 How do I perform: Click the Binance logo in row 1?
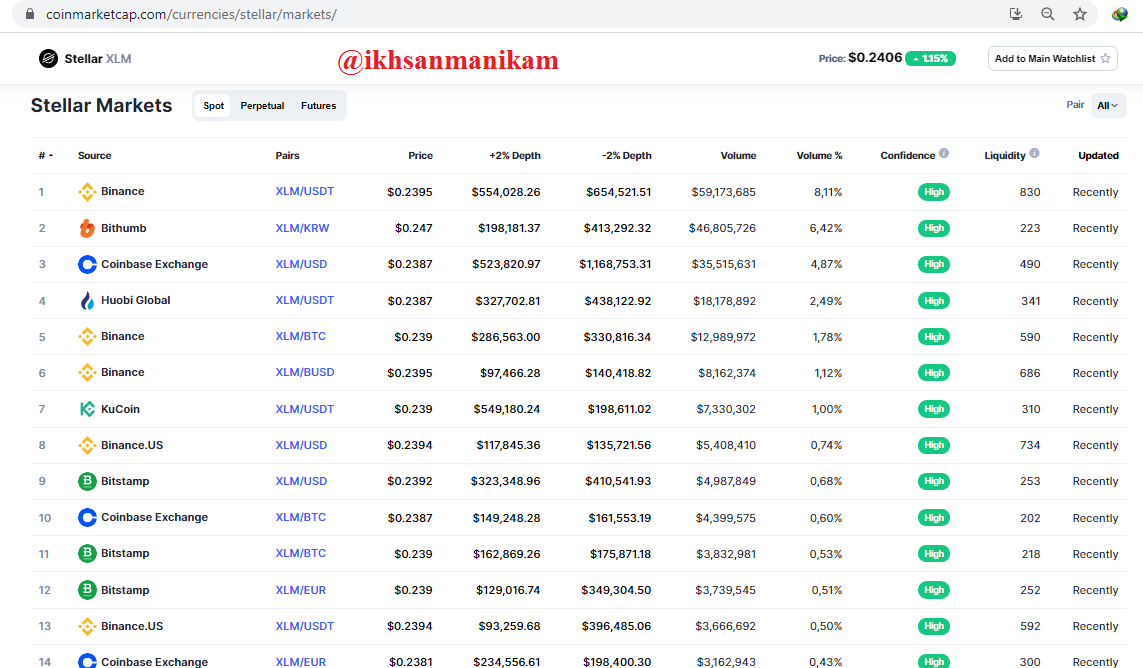(87, 192)
